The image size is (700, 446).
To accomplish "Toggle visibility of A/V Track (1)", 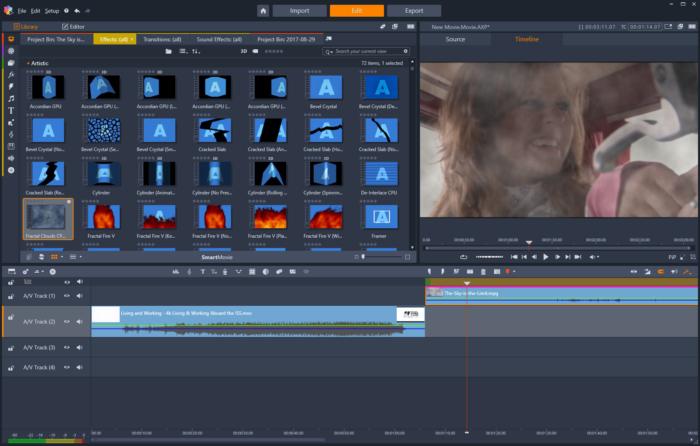I will coord(68,296).
